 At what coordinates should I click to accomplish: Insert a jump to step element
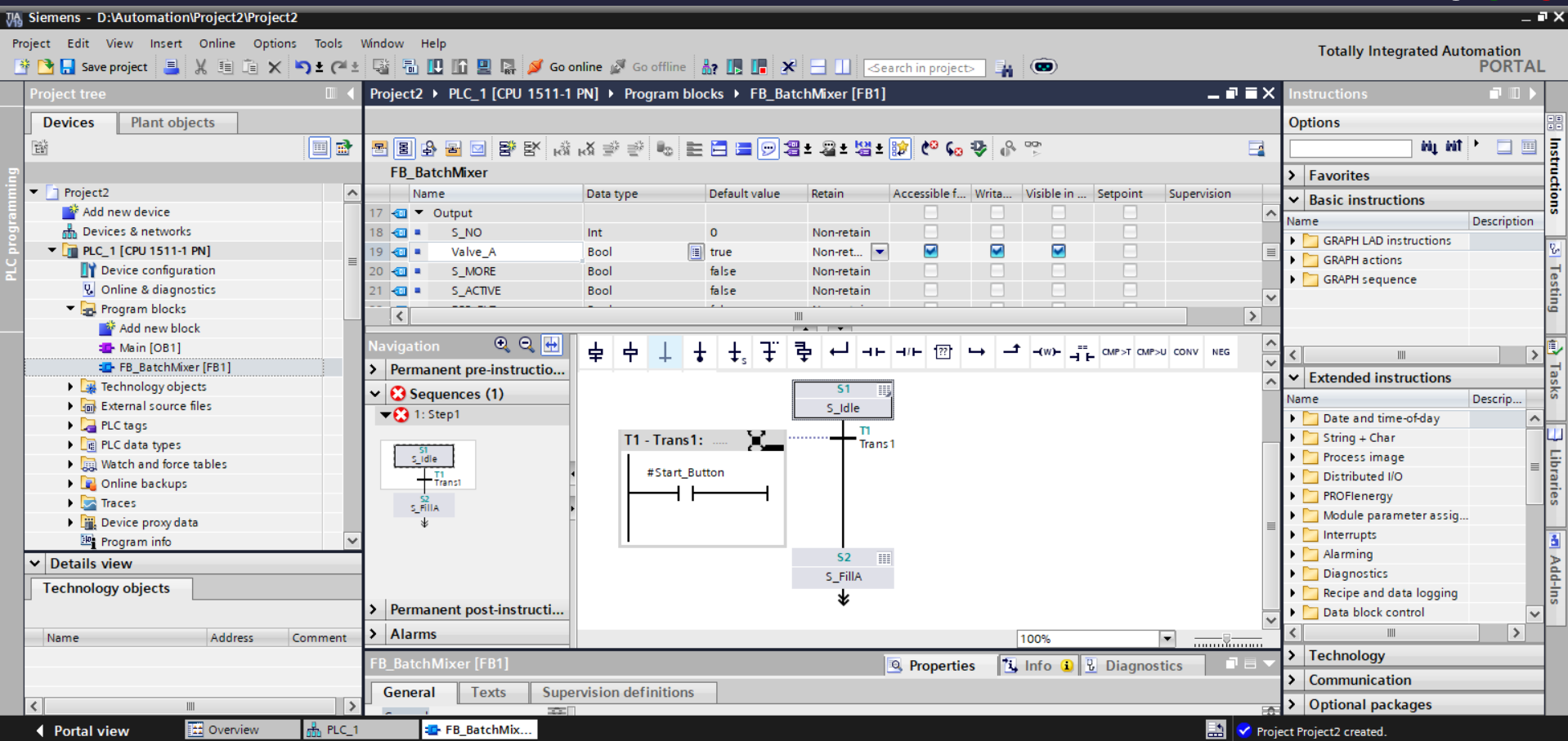[736, 352]
